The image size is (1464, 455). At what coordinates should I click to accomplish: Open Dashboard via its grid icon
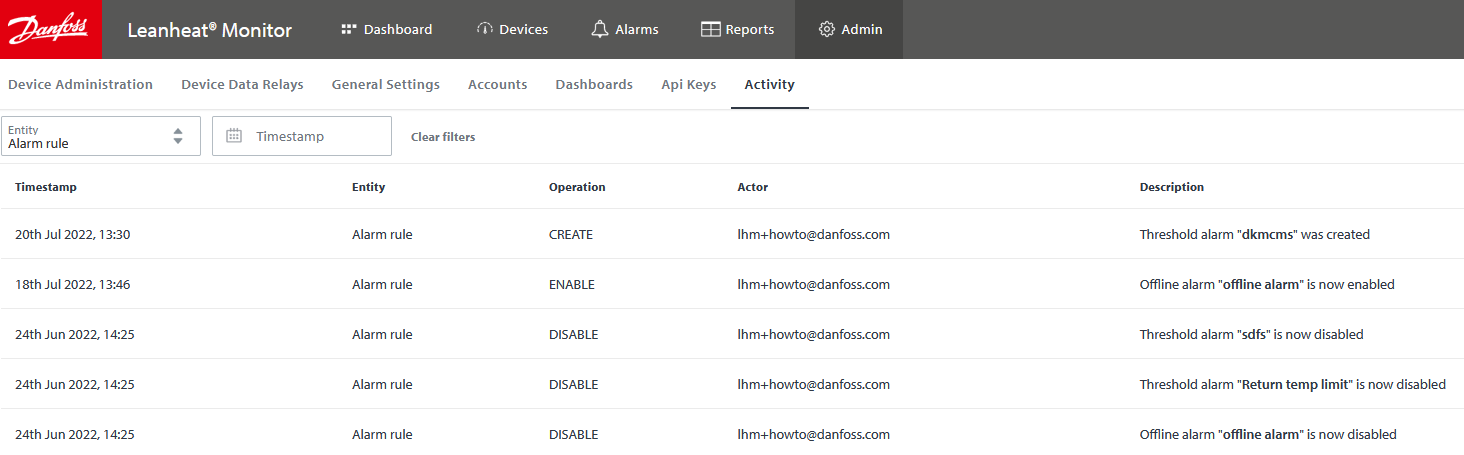click(349, 29)
